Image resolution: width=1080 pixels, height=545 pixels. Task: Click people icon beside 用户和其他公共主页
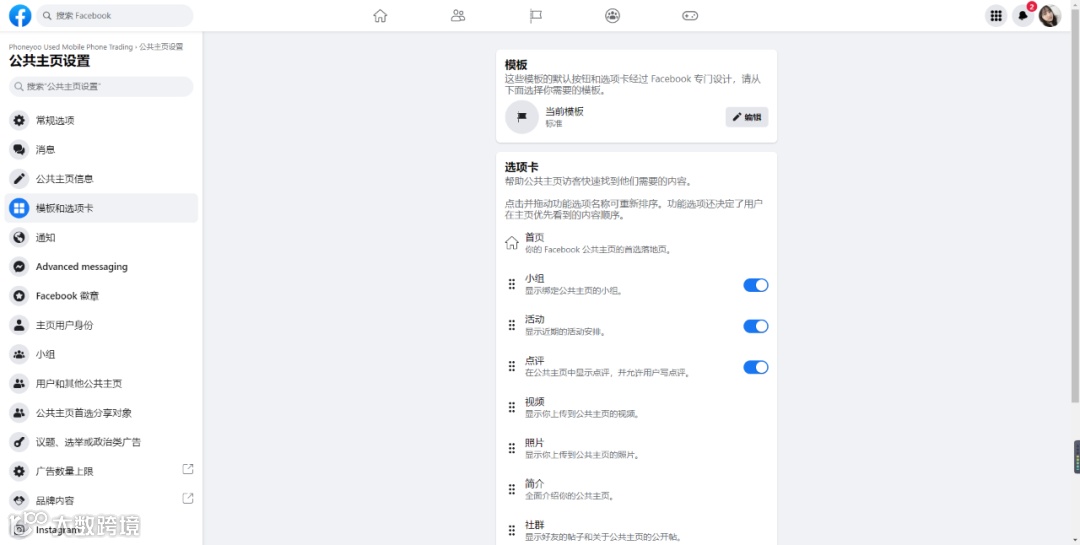coord(19,384)
